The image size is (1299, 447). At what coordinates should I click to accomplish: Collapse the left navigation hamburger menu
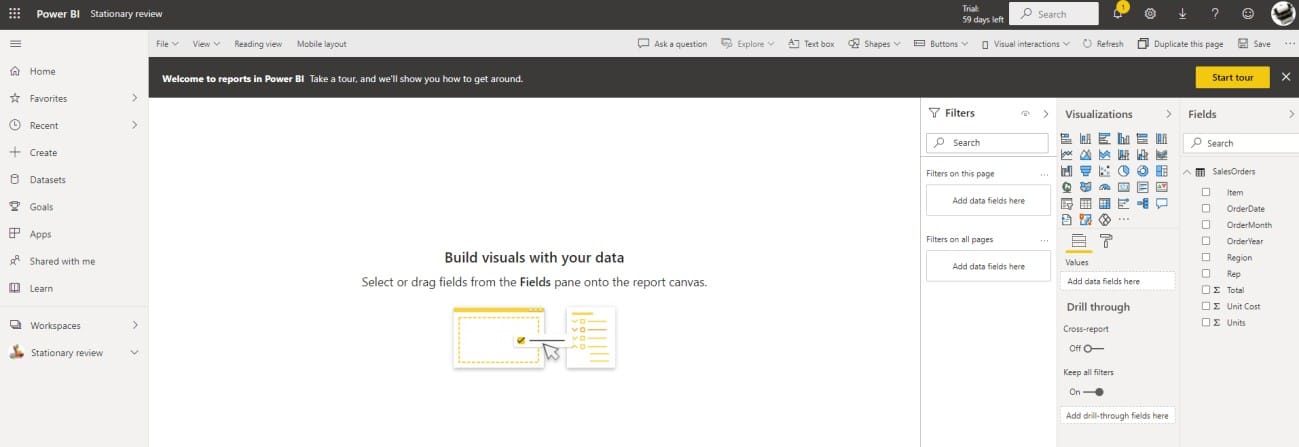click(14, 44)
